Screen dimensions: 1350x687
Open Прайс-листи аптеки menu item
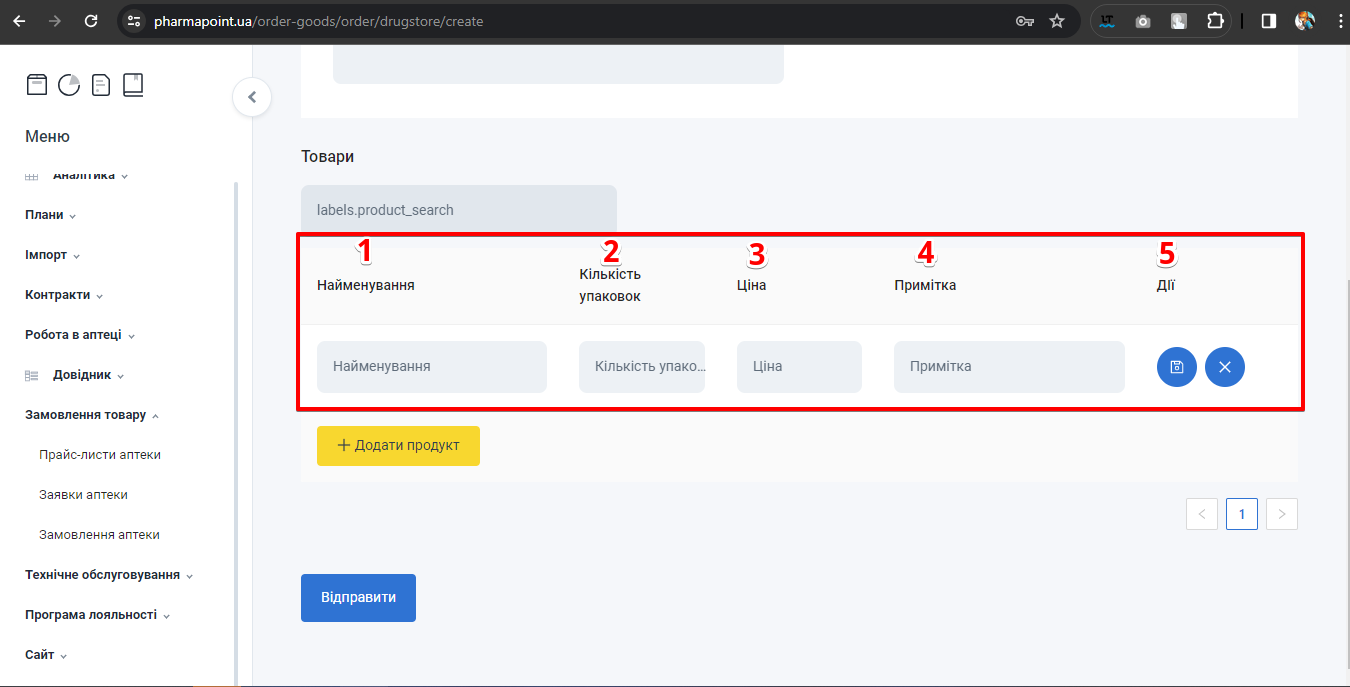point(100,455)
